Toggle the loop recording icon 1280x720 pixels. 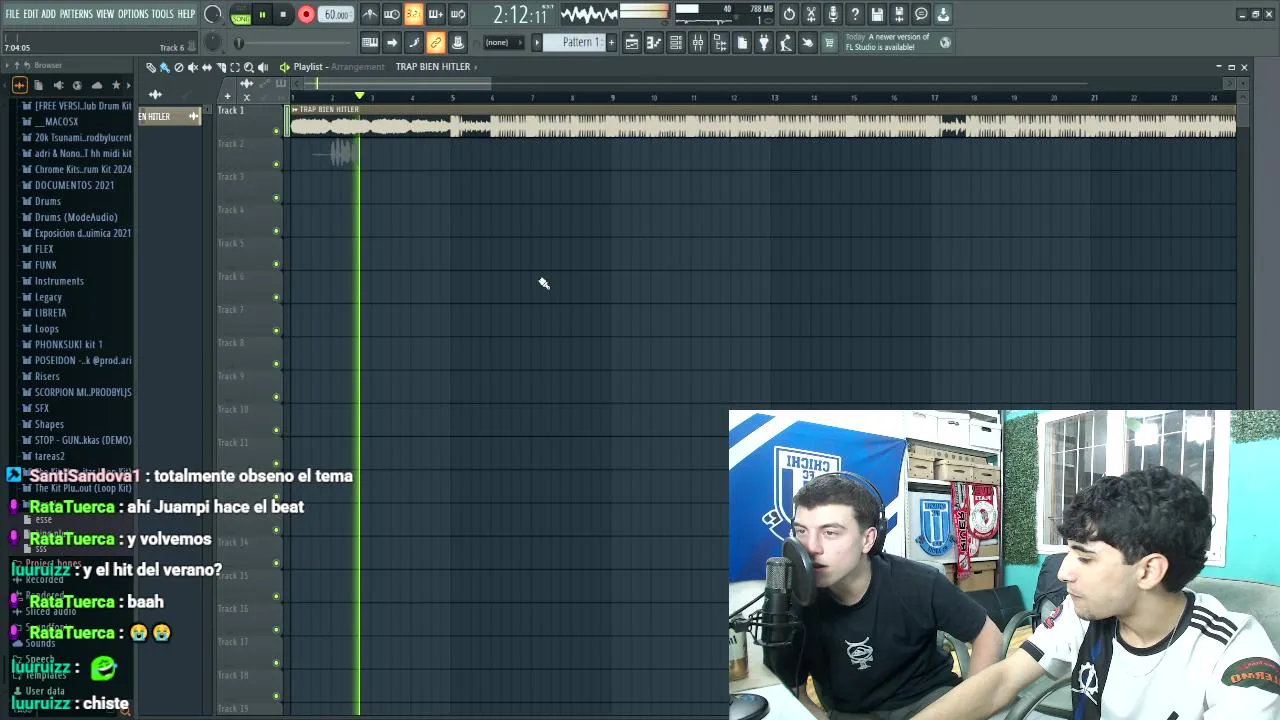(x=458, y=14)
